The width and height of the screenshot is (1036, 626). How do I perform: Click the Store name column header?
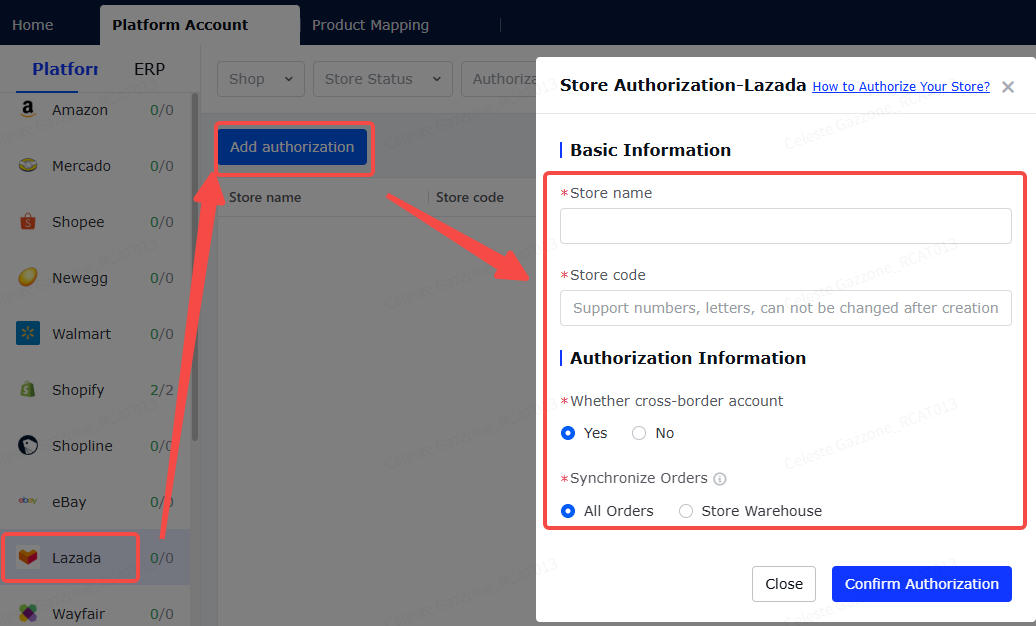tap(265, 198)
